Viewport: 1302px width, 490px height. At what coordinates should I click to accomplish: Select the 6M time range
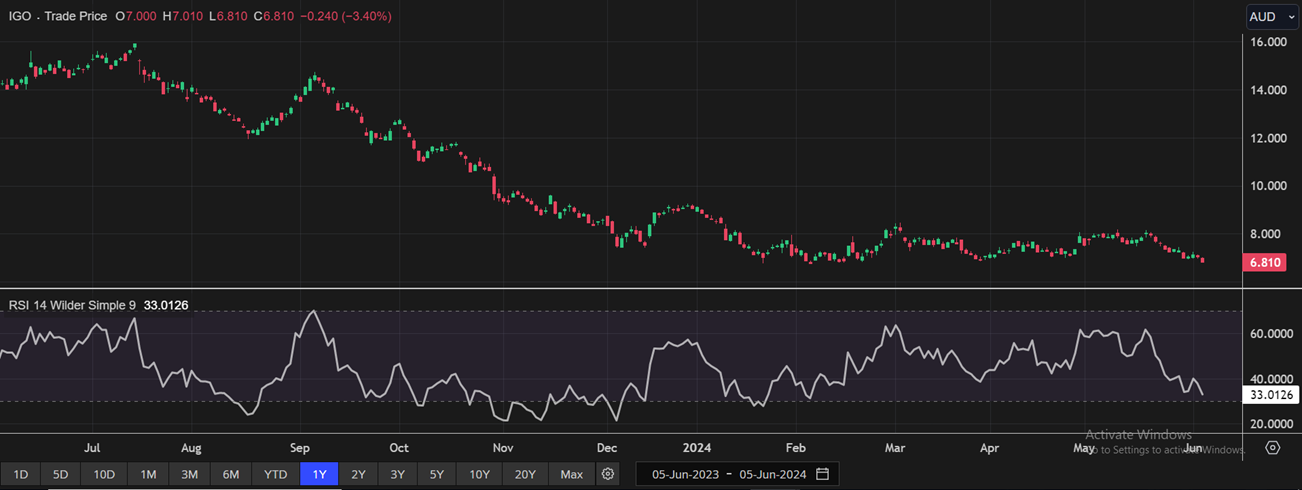tap(230, 473)
